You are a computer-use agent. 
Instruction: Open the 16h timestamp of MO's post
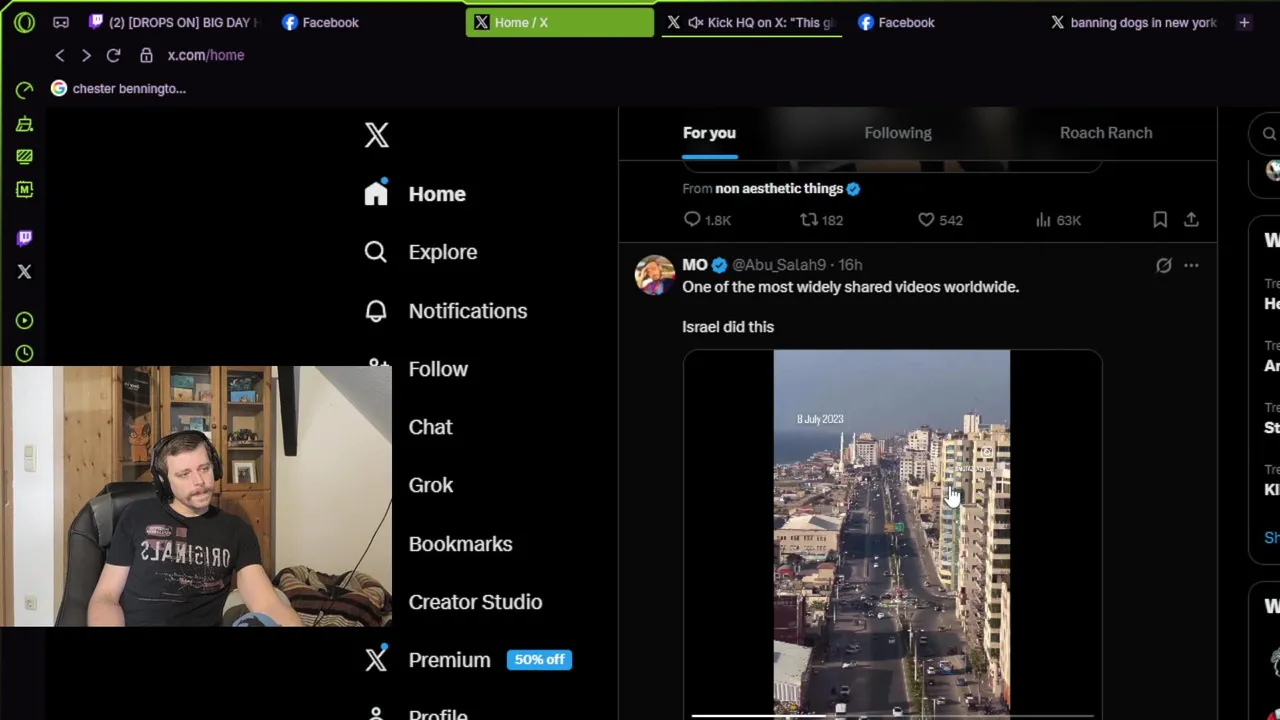coord(850,265)
